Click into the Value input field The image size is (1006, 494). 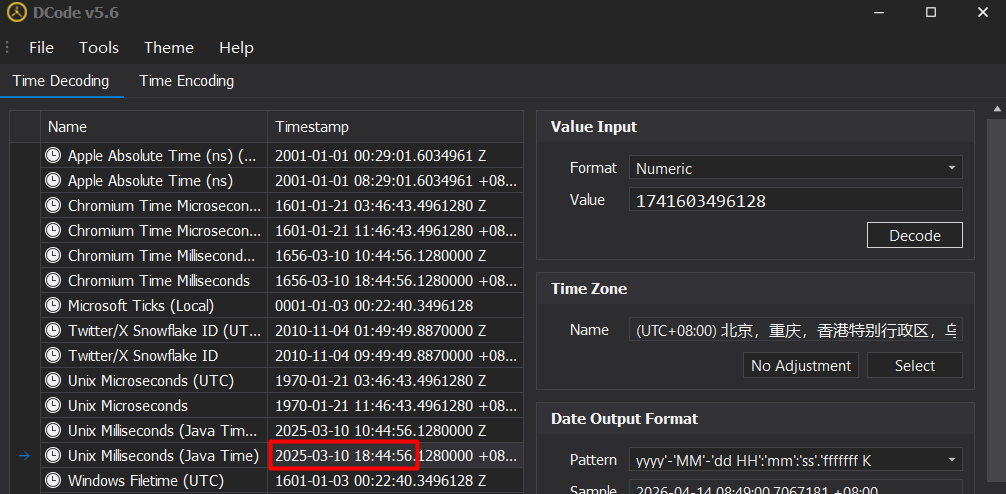[795, 200]
